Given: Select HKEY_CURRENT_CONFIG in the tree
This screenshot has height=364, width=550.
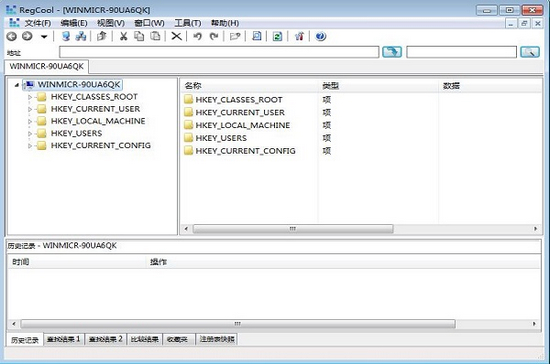Looking at the screenshot, I should [101, 146].
